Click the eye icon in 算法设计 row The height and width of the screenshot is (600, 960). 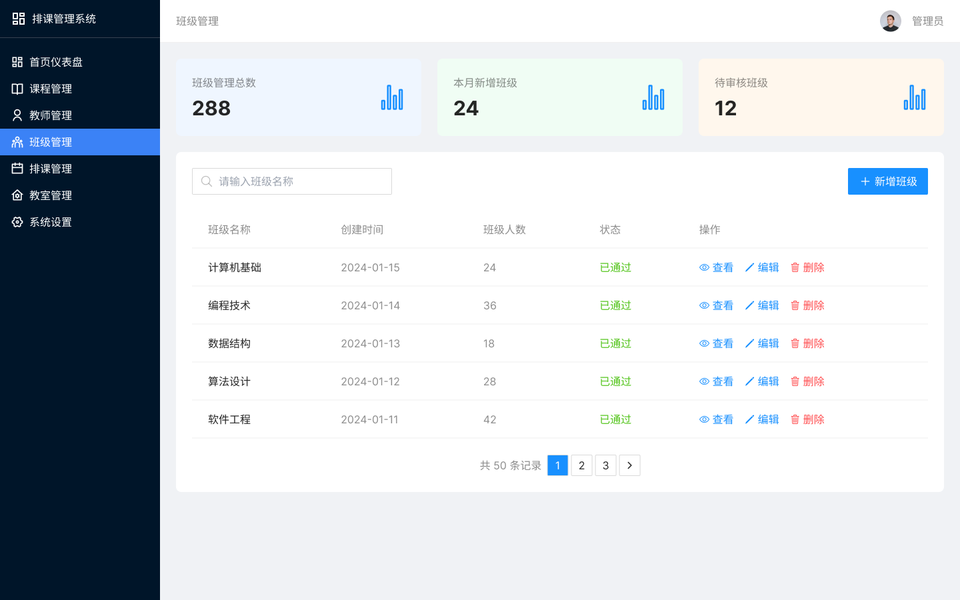click(x=704, y=381)
